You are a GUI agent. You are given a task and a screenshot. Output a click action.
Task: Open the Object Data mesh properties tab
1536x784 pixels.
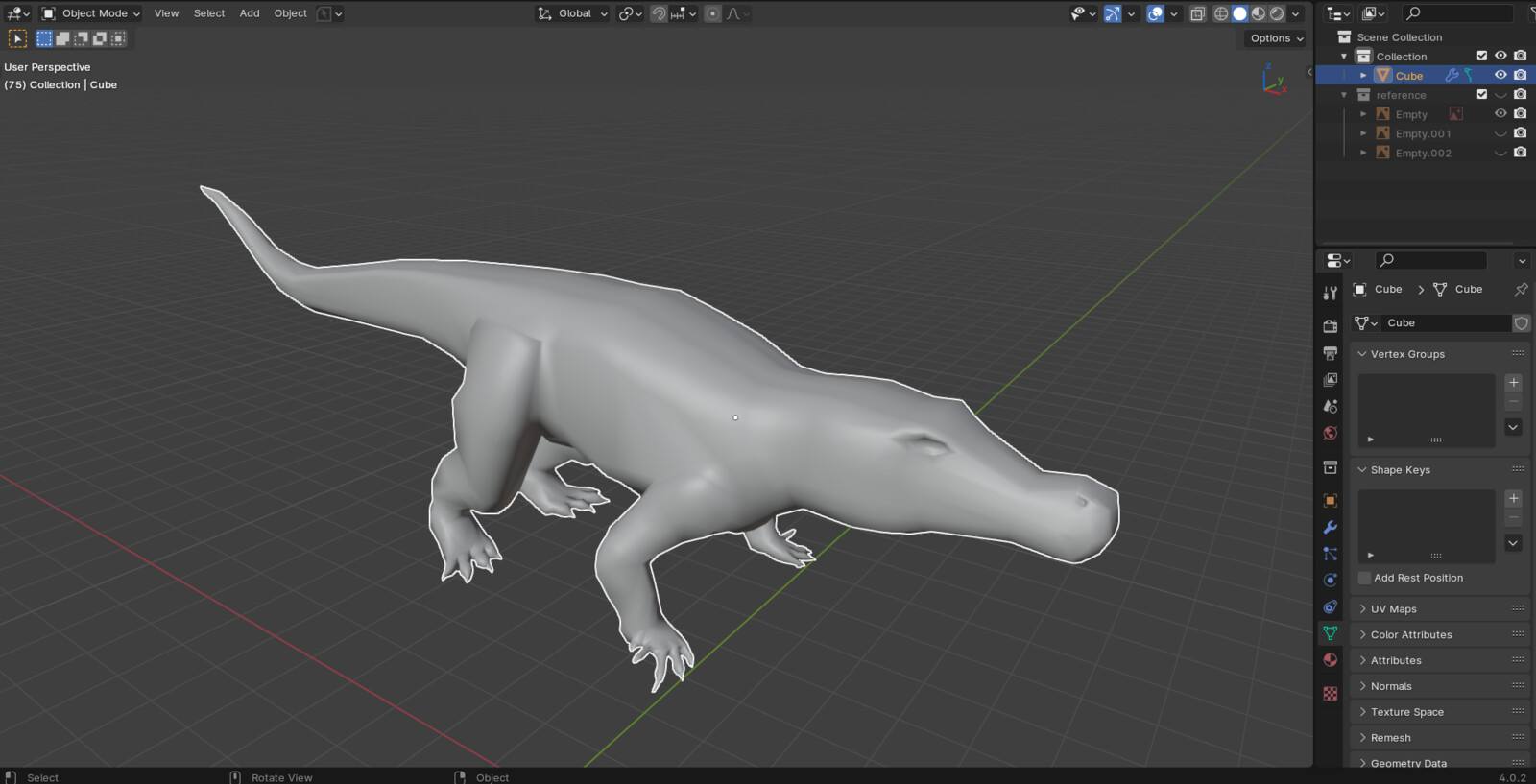(x=1330, y=633)
